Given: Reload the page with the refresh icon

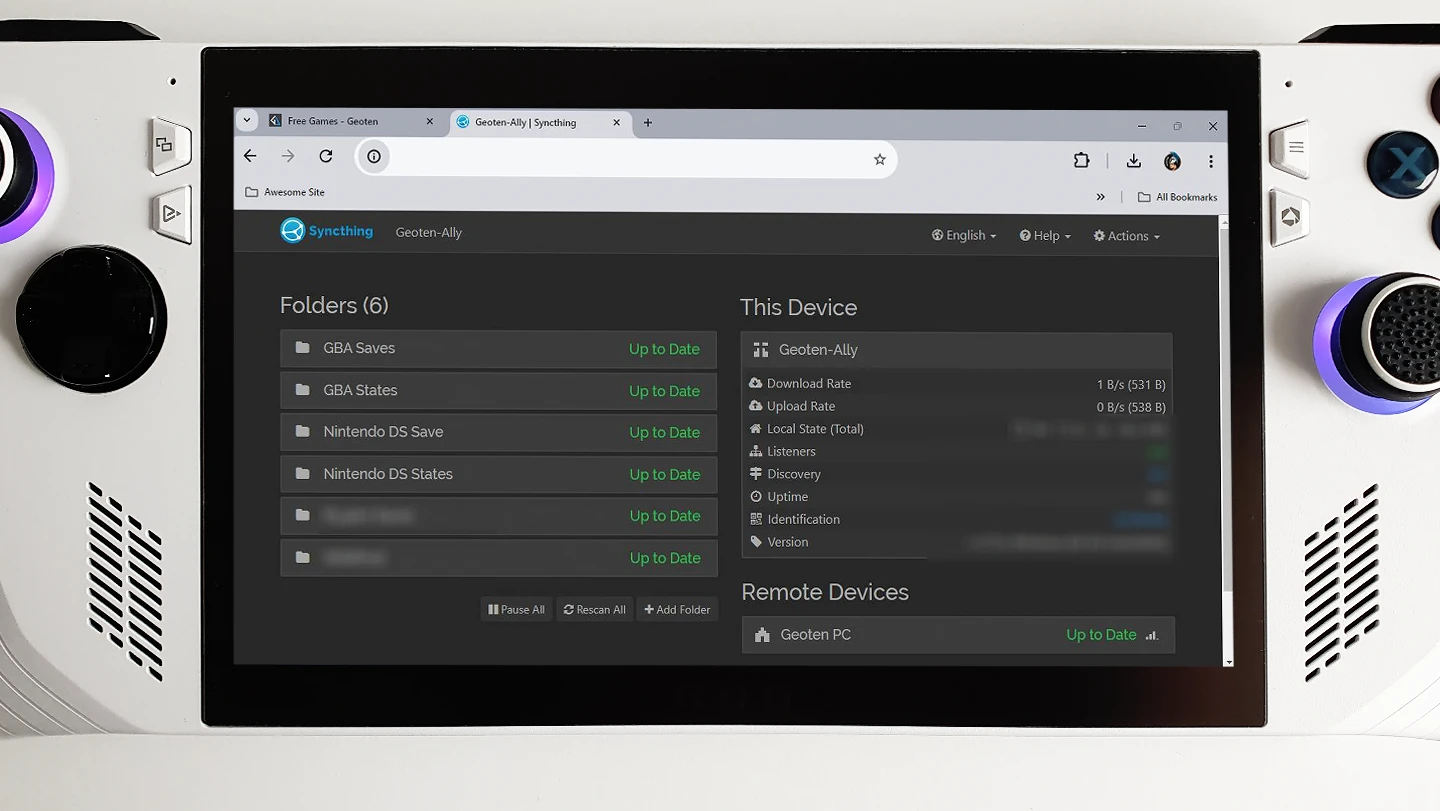Looking at the screenshot, I should (x=325, y=156).
